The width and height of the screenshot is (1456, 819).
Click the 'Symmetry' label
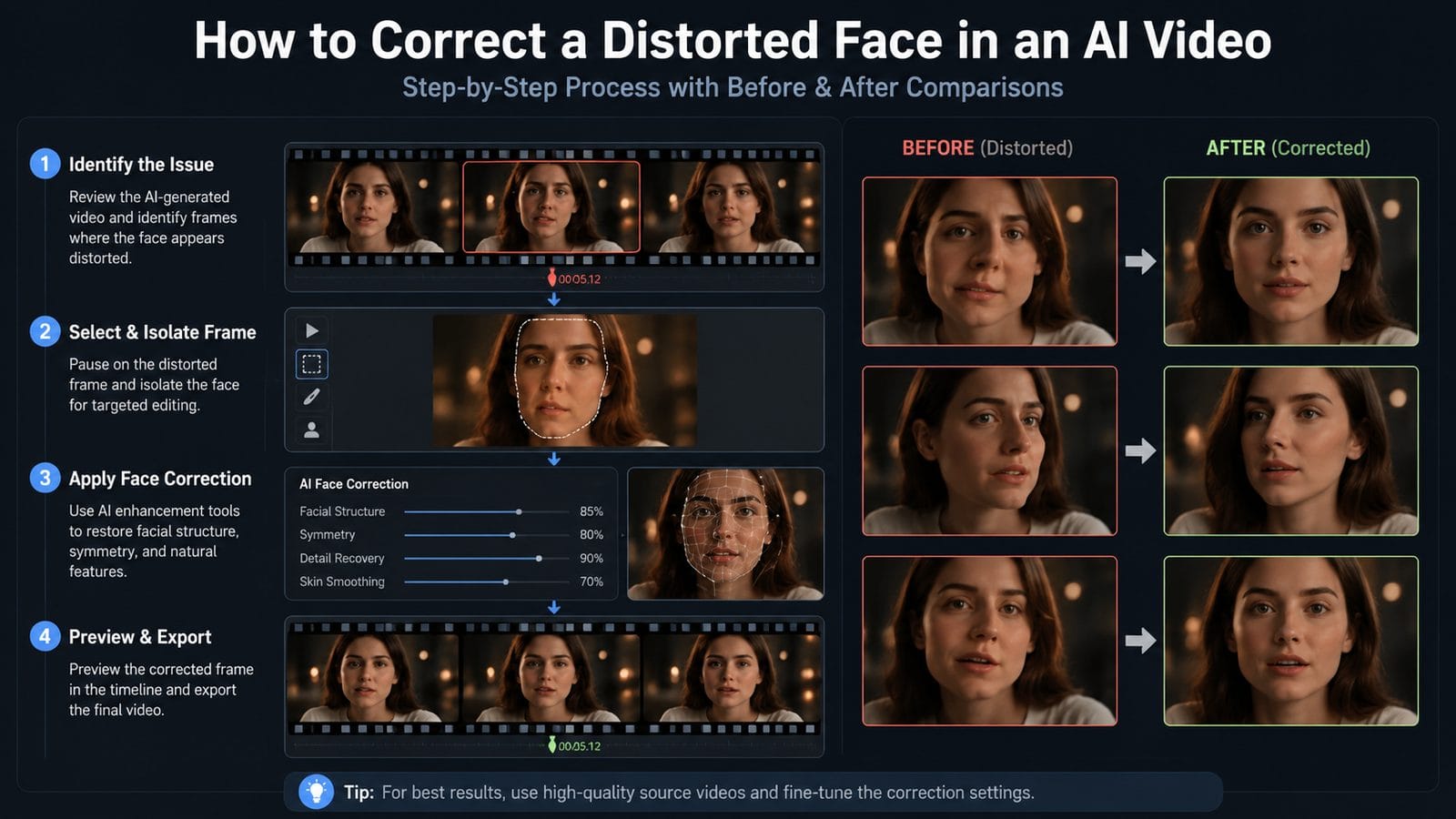328,535
